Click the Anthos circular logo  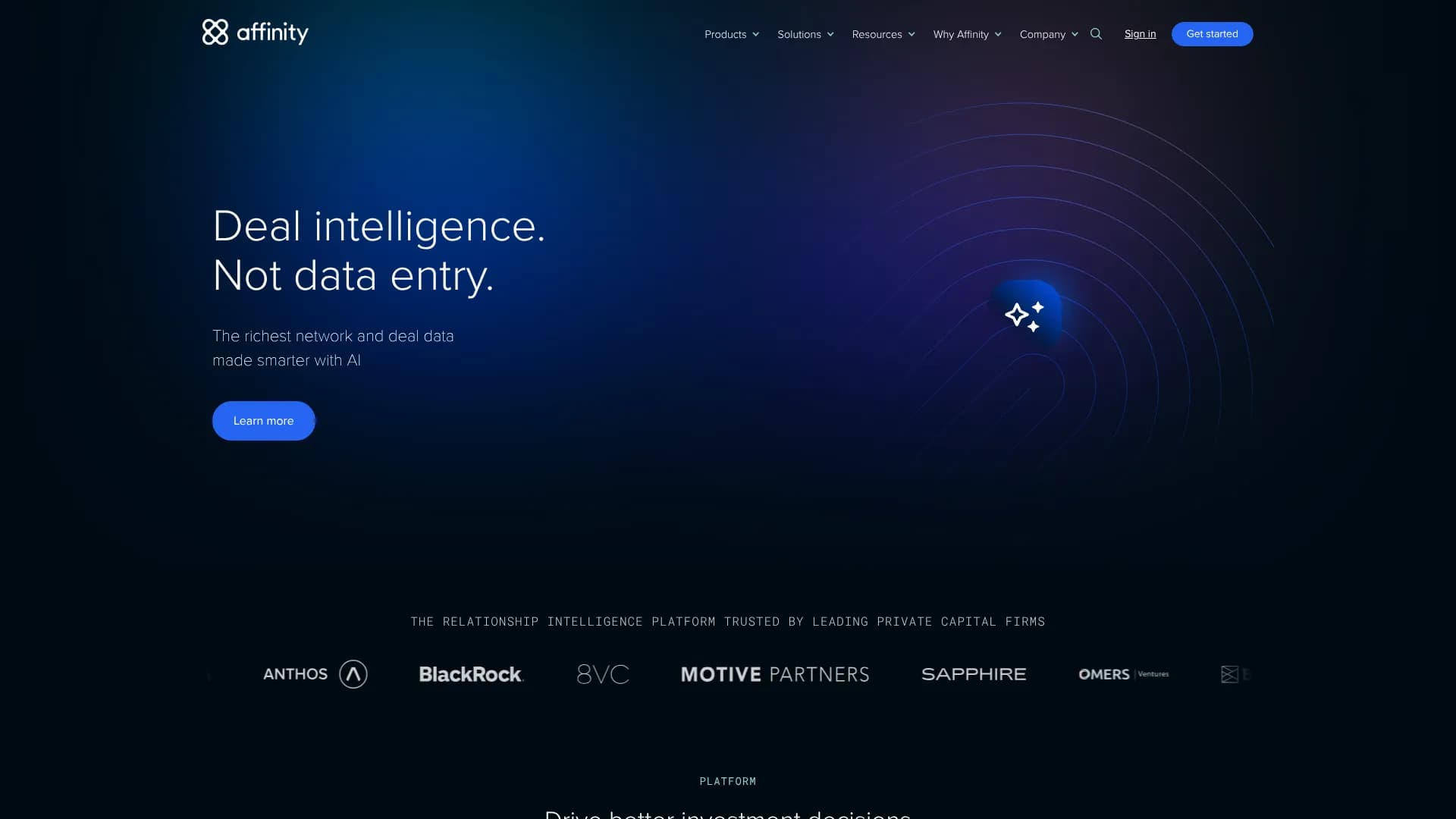(353, 674)
